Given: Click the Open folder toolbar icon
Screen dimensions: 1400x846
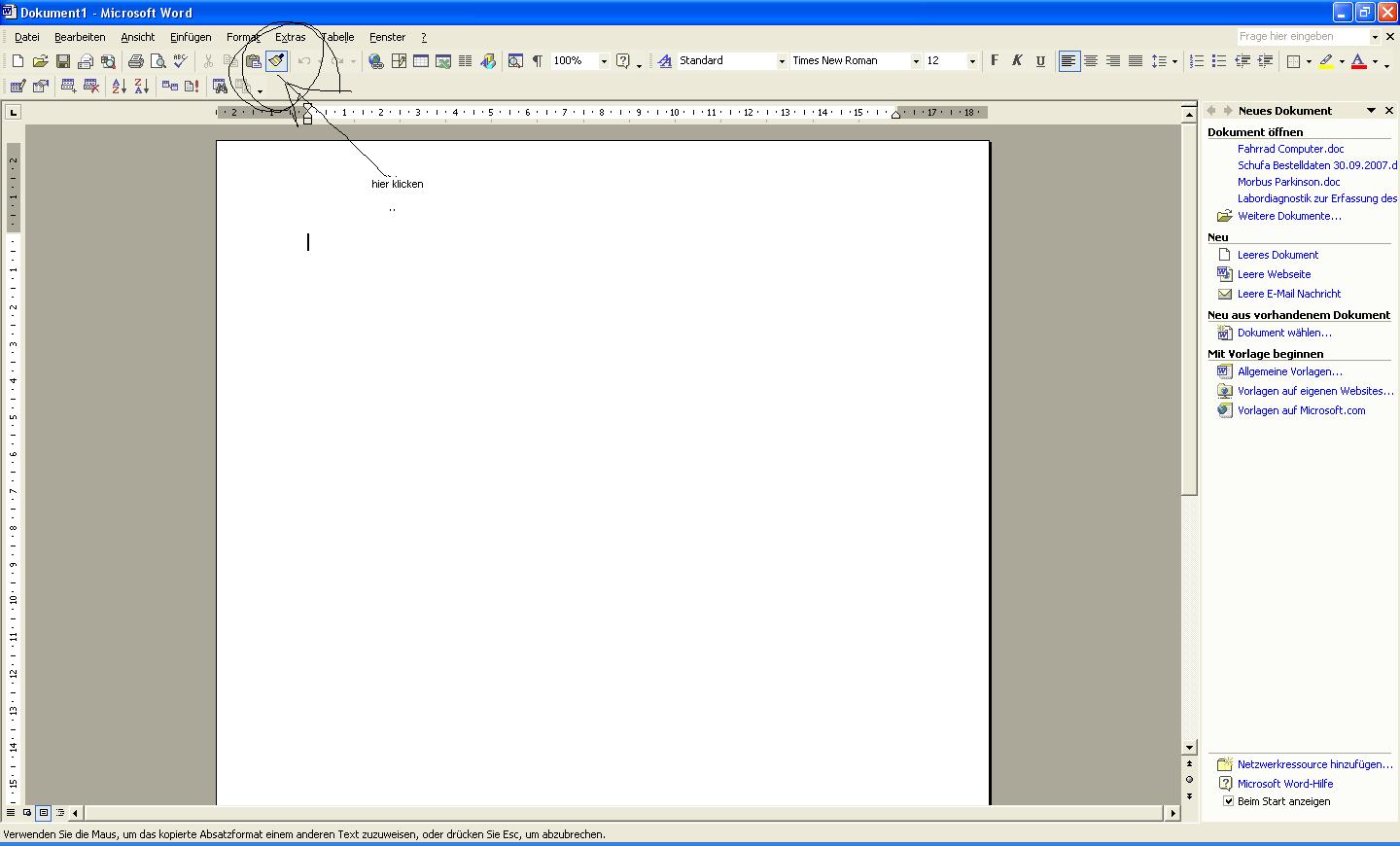Looking at the screenshot, I should (40, 61).
